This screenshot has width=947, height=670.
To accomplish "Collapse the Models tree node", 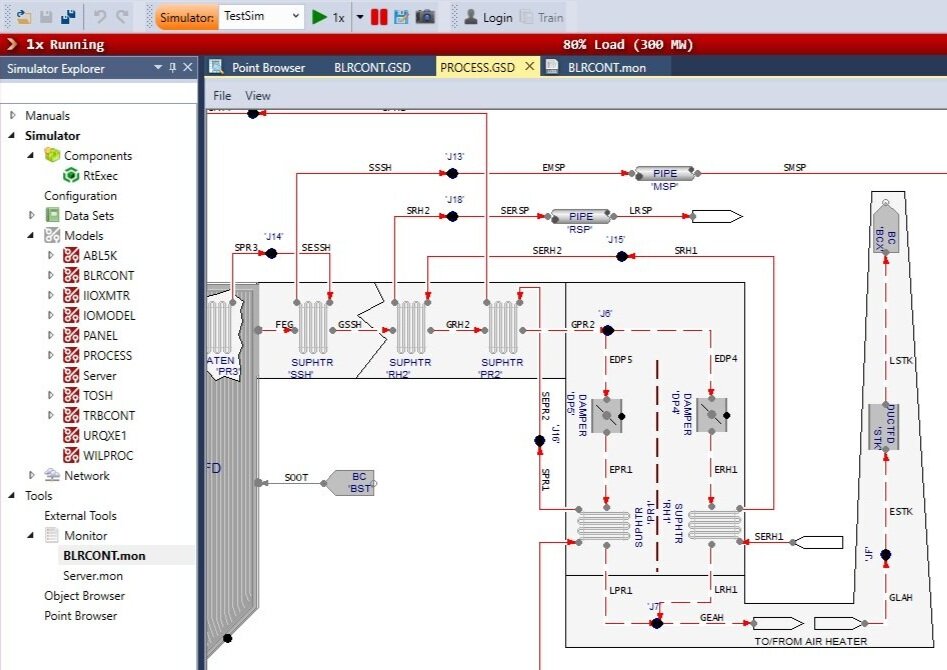I will (31, 235).
